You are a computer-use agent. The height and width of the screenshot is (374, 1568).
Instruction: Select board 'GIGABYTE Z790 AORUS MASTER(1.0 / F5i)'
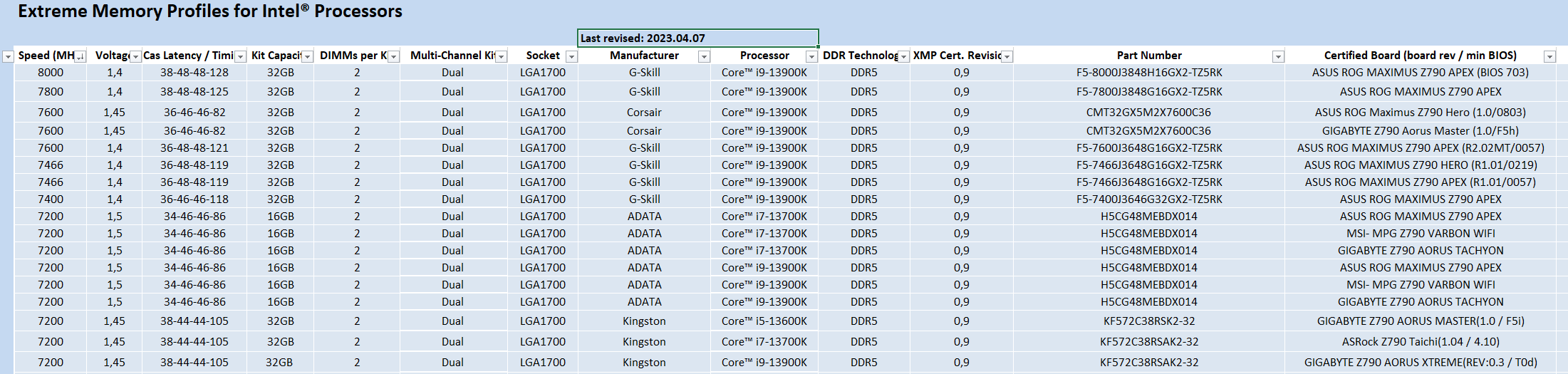[x=1421, y=321]
